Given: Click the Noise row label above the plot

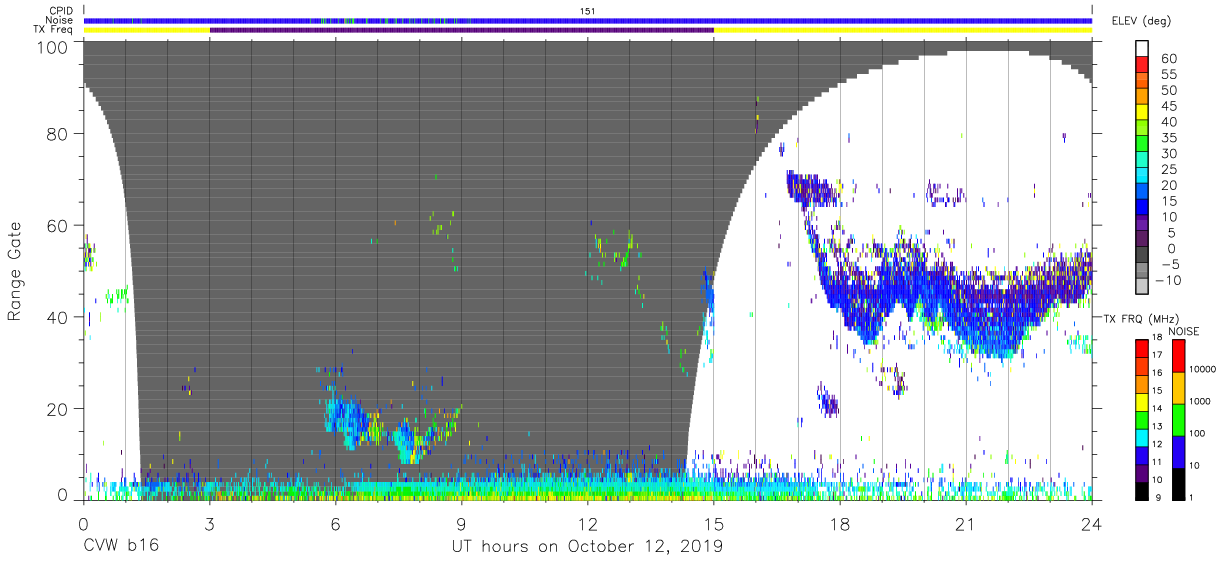Looking at the screenshot, I should 59,20.
